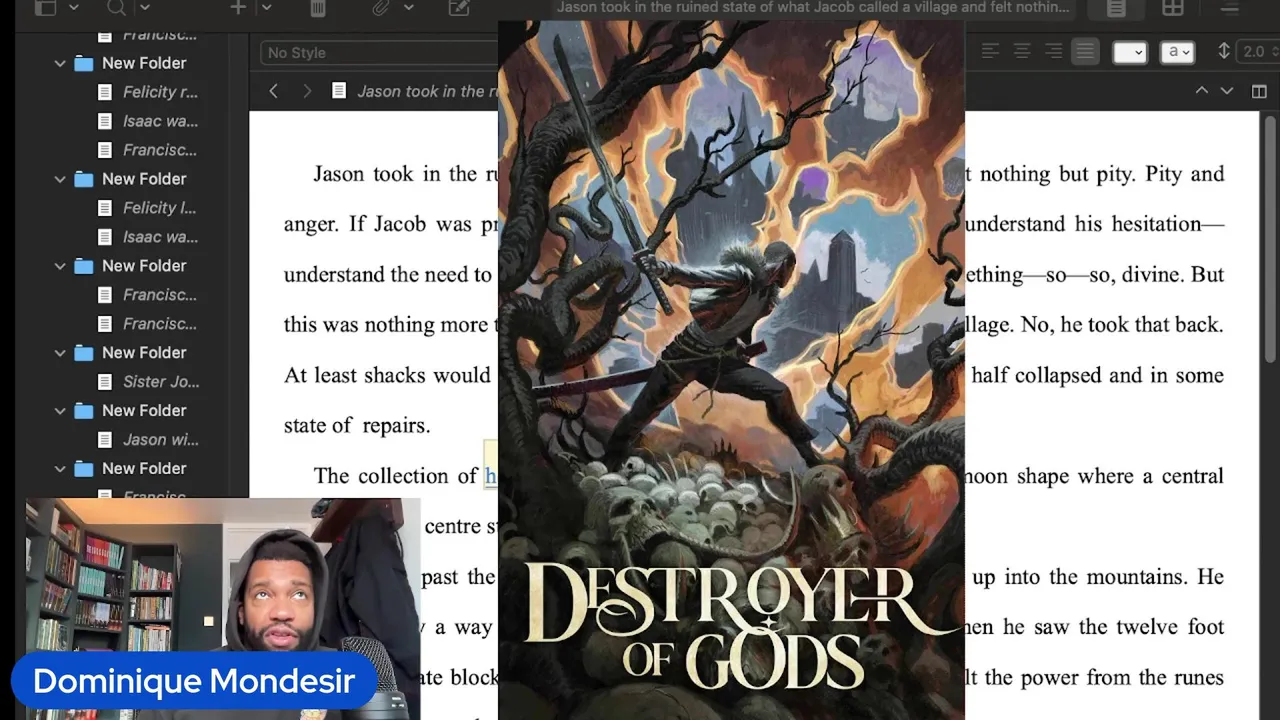
Task: Collapse New Folder containing Felicity l...
Action: coord(60,179)
